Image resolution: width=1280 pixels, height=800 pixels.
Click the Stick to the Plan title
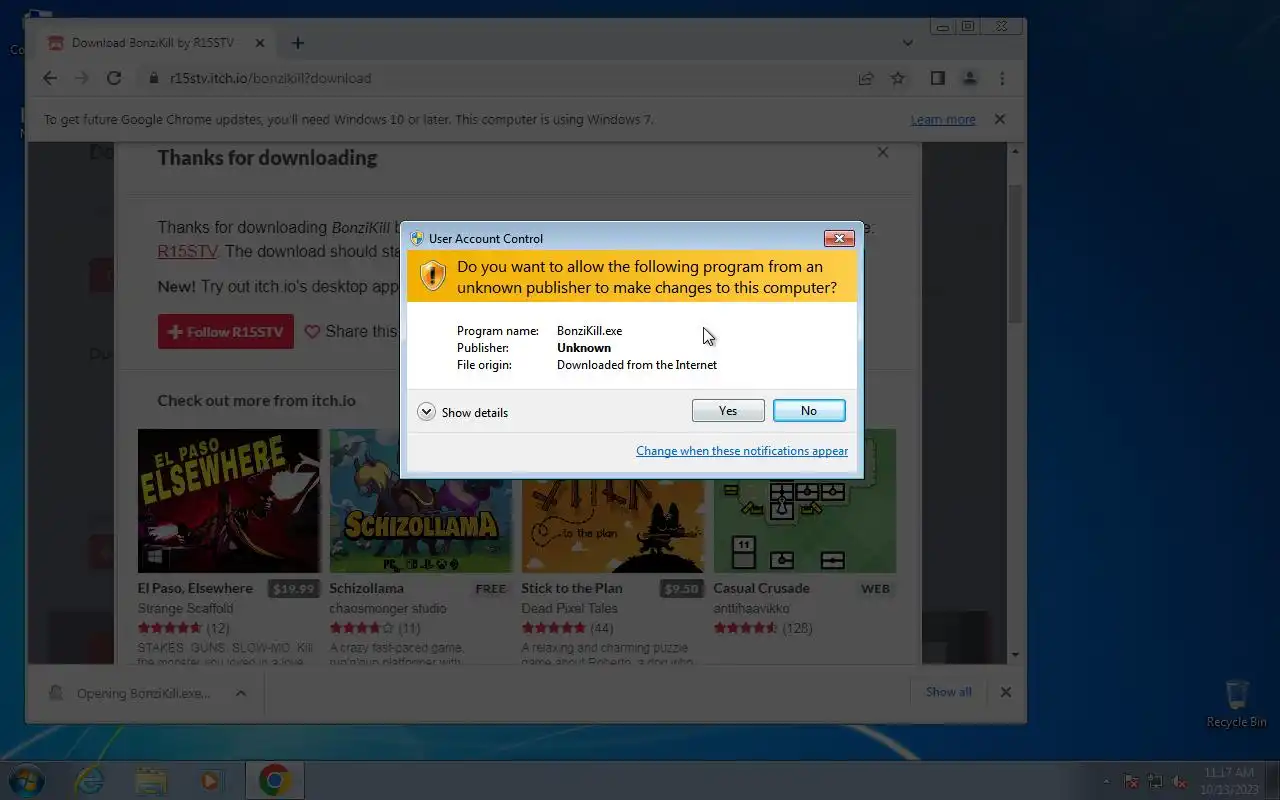click(572, 588)
